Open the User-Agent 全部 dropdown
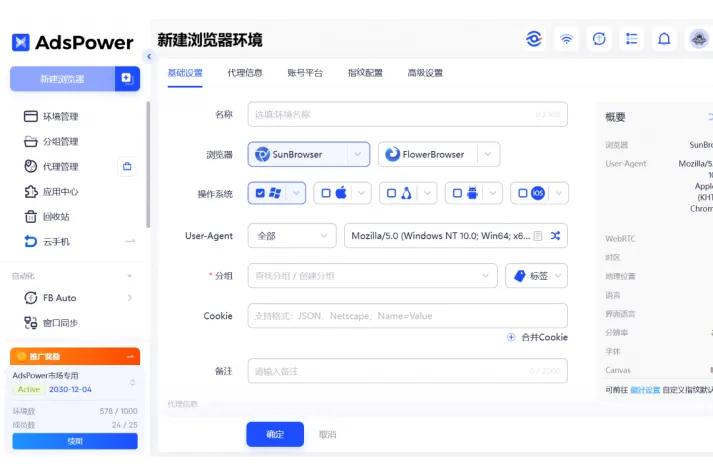Viewport: 713px width, 475px height. pyautogui.click(x=292, y=235)
